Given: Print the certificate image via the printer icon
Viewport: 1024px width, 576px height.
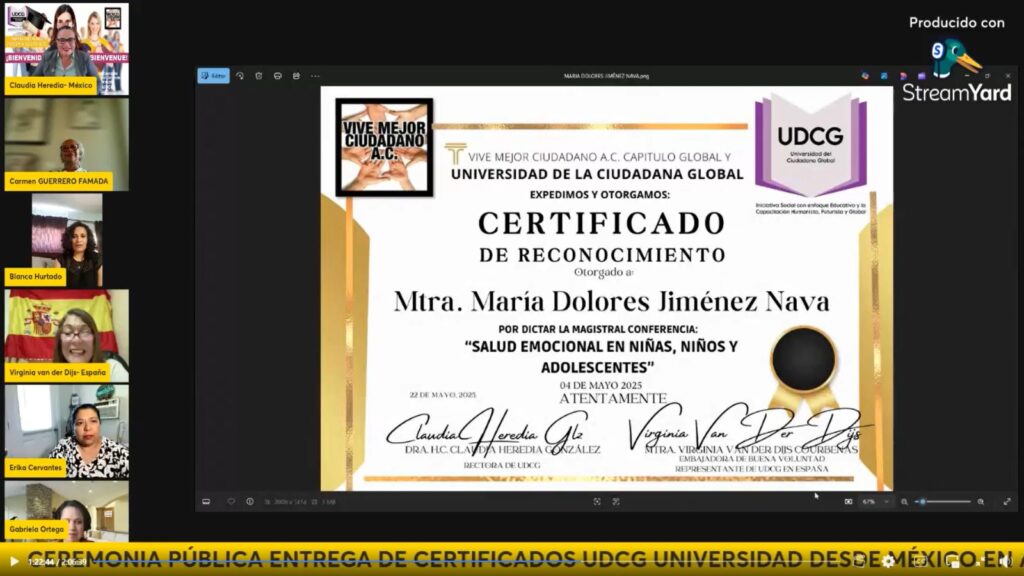Looking at the screenshot, I should [x=278, y=76].
